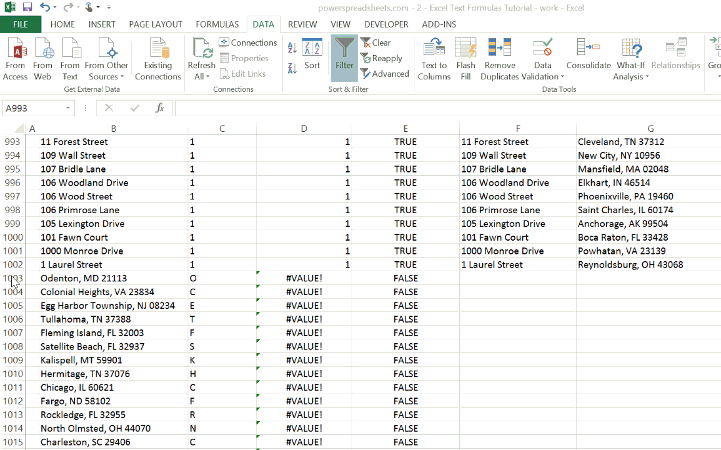Click Clear filter button
Viewport: 721px width, 450px height.
(376, 43)
